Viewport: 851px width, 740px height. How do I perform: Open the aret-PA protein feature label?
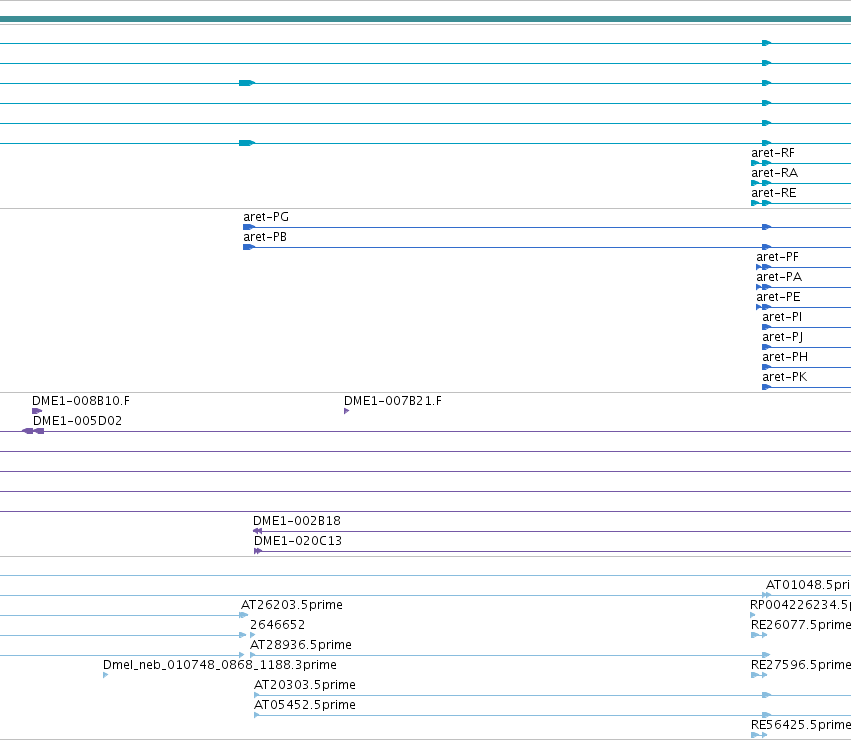(x=779, y=277)
